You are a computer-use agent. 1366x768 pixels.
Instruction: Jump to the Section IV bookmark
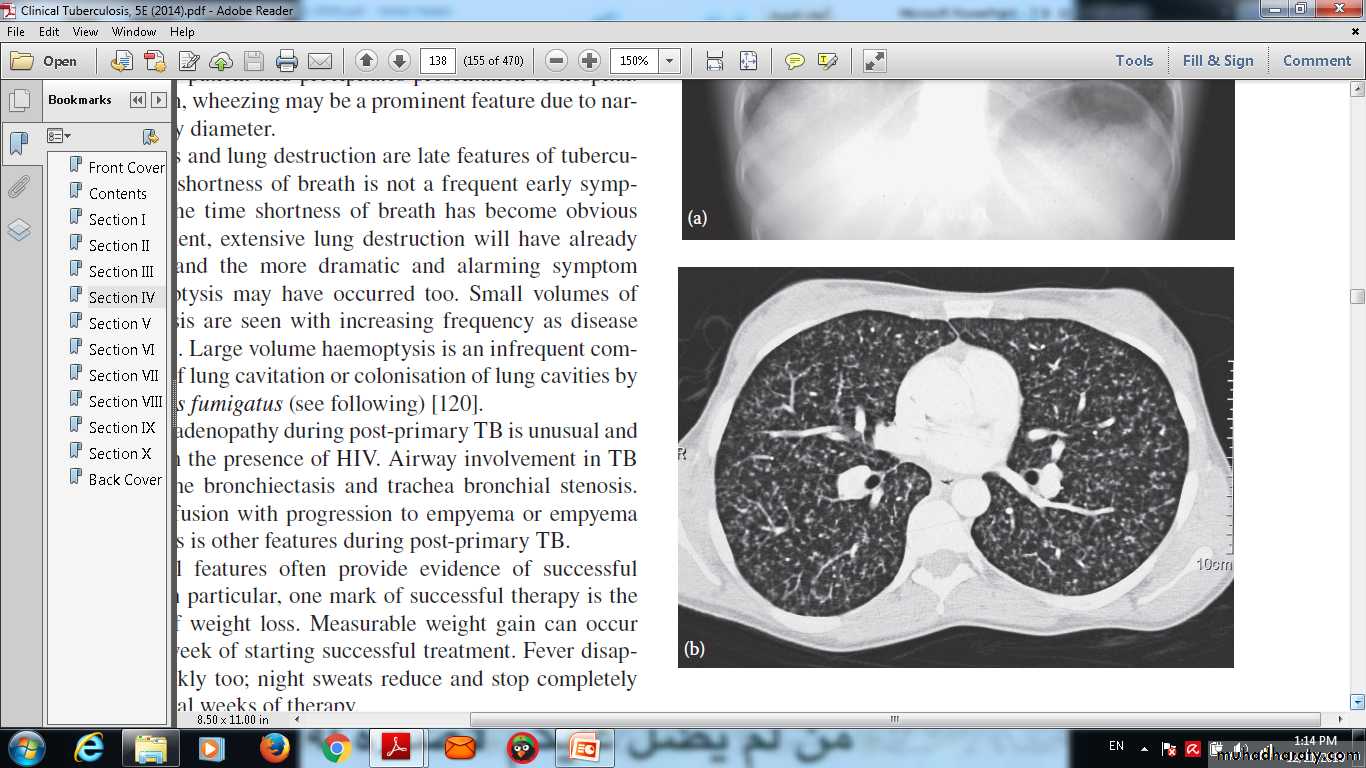pos(121,297)
